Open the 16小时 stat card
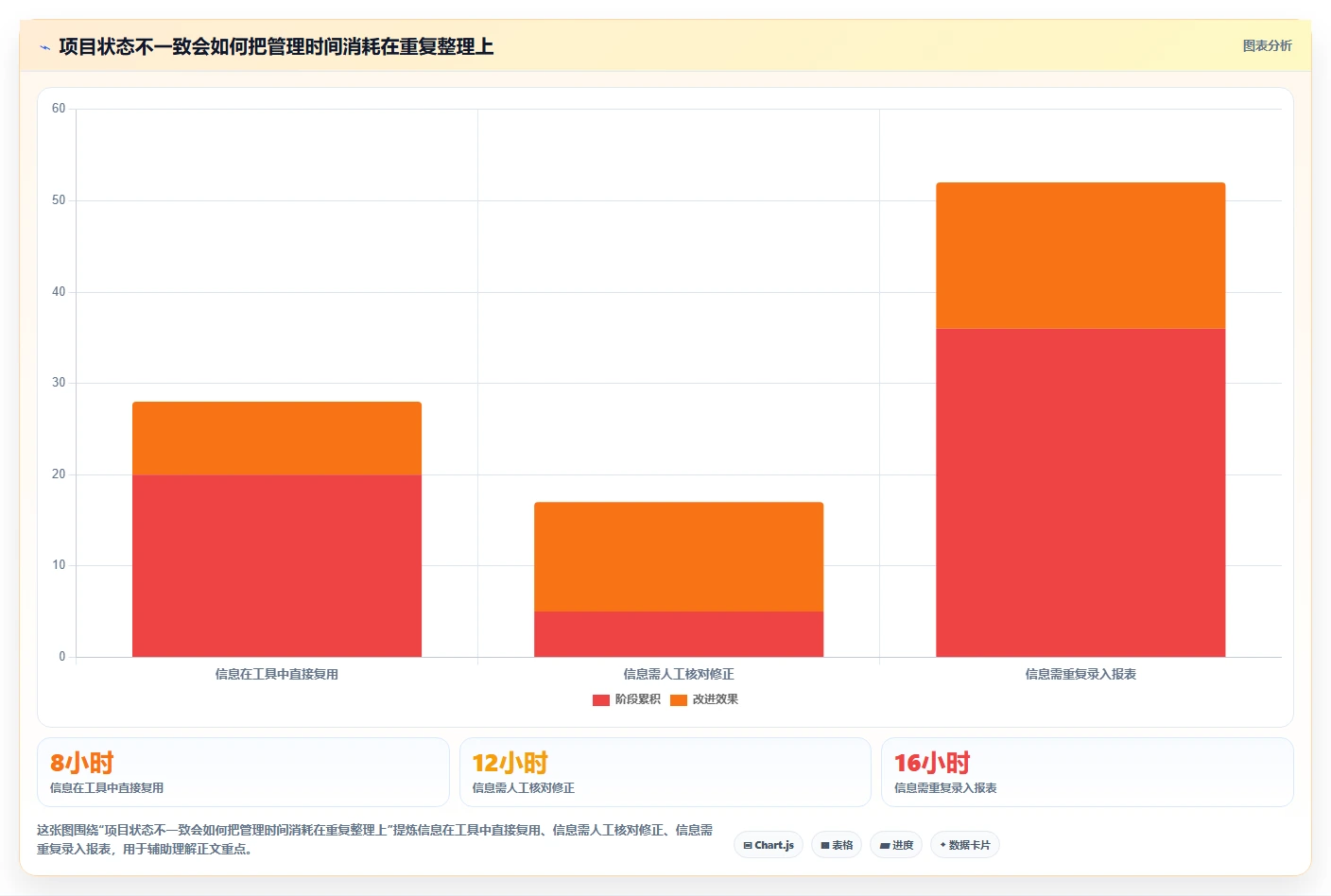Viewport: 1331px width, 896px height. 1087,772
